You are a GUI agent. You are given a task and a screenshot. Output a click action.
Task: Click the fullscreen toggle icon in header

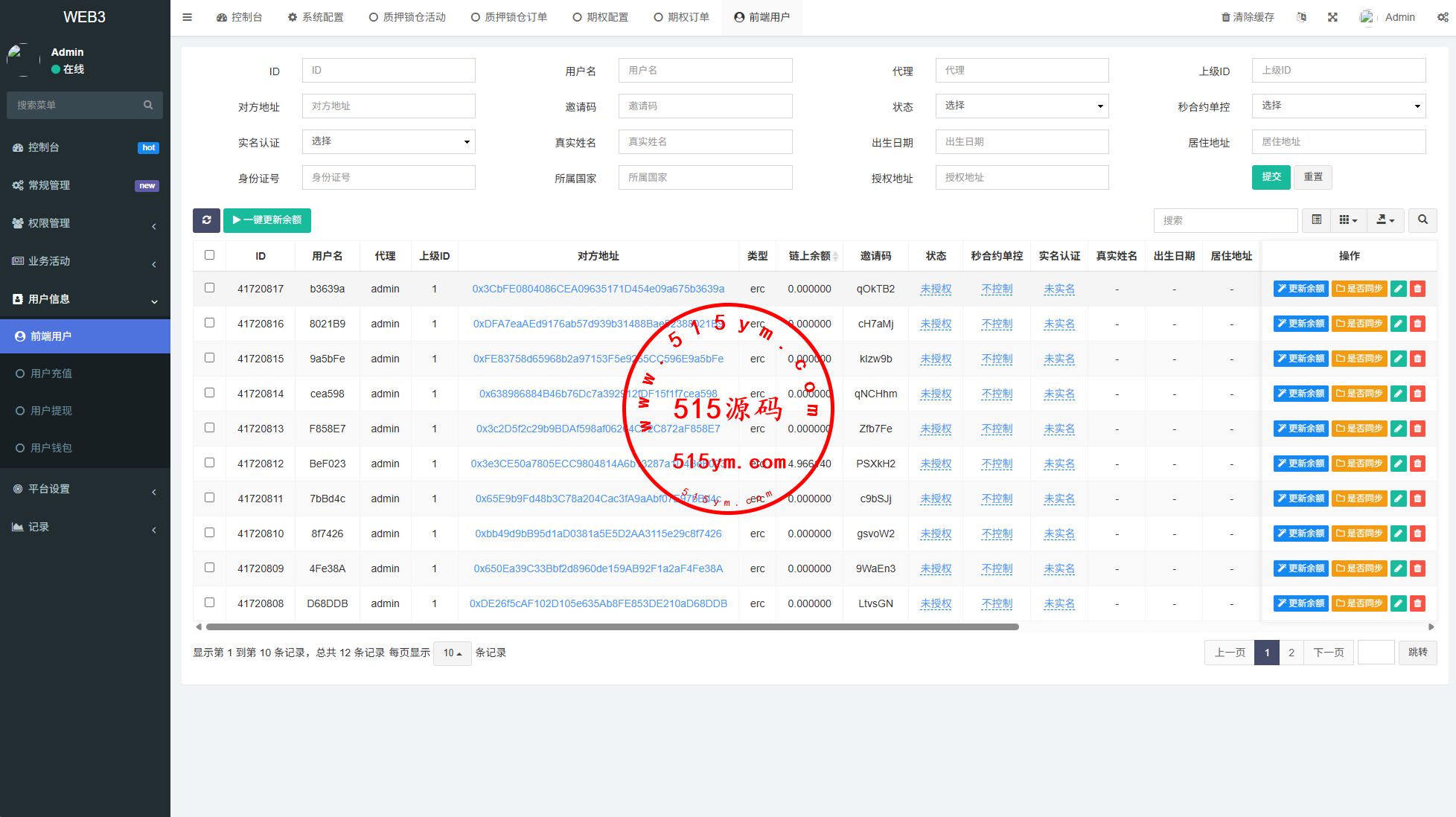tap(1332, 17)
